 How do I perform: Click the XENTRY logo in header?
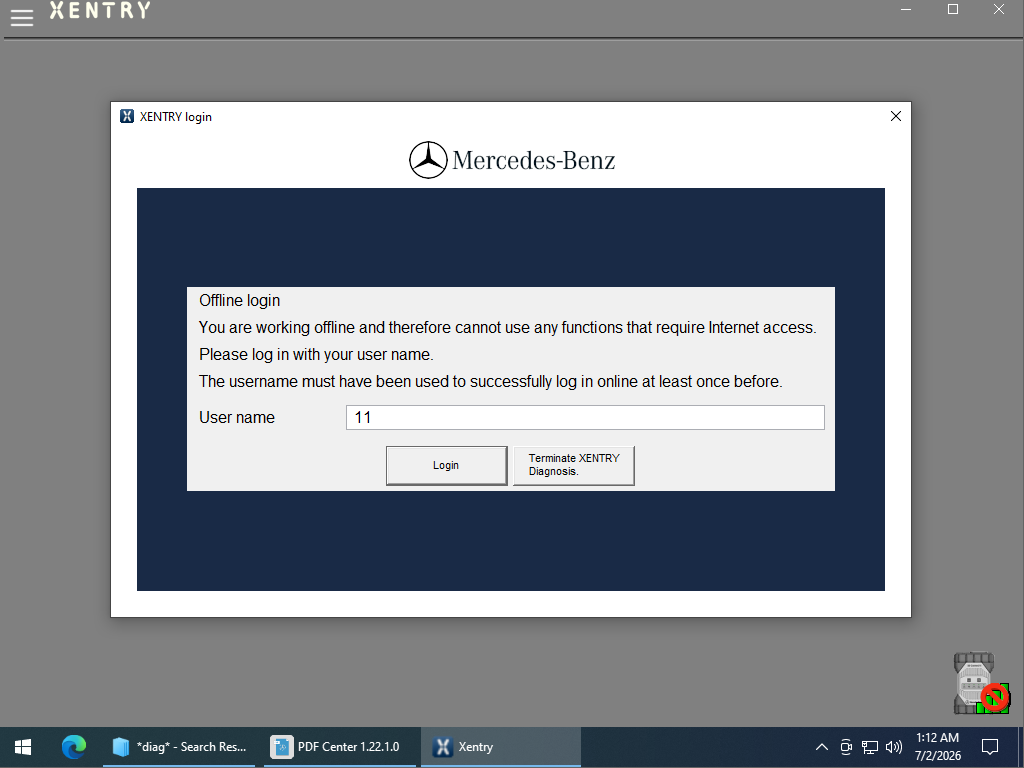(100, 10)
